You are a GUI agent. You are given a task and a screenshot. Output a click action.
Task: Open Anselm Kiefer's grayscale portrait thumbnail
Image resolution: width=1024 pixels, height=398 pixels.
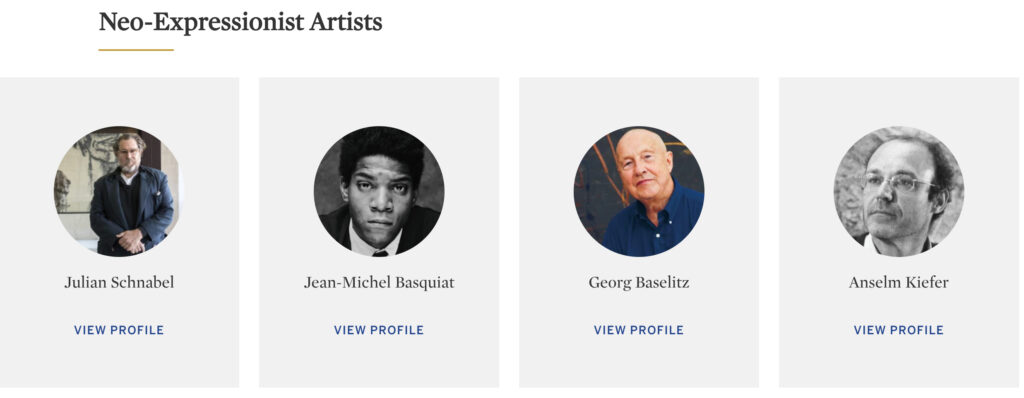tap(899, 191)
